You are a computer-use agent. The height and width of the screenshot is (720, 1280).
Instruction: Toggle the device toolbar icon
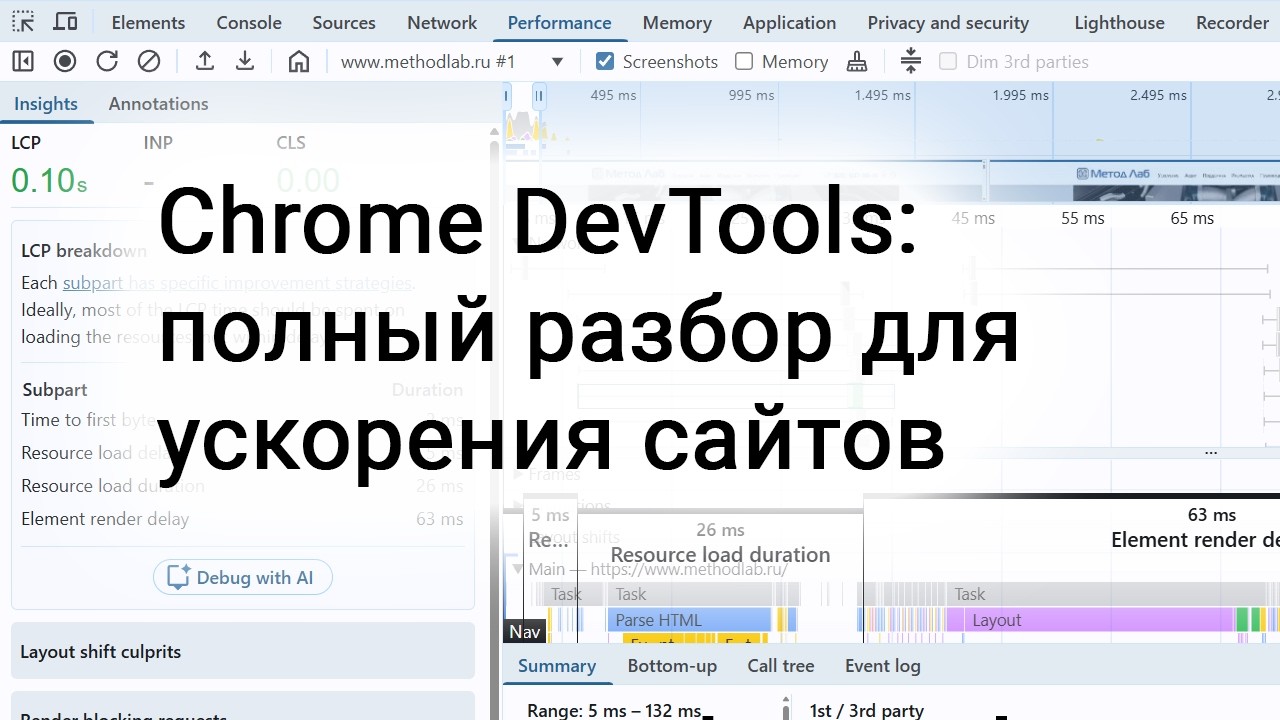click(65, 22)
